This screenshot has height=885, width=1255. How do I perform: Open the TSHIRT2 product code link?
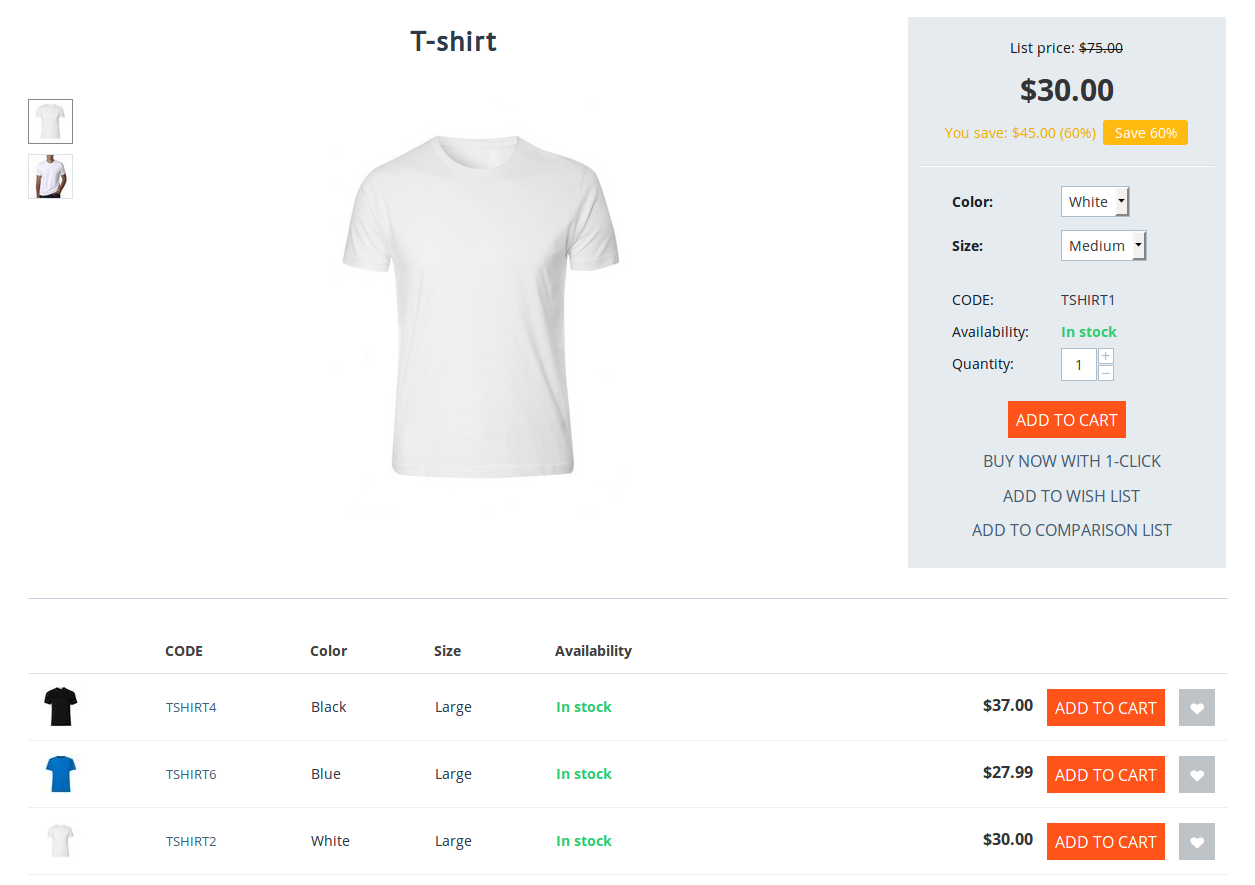point(191,842)
